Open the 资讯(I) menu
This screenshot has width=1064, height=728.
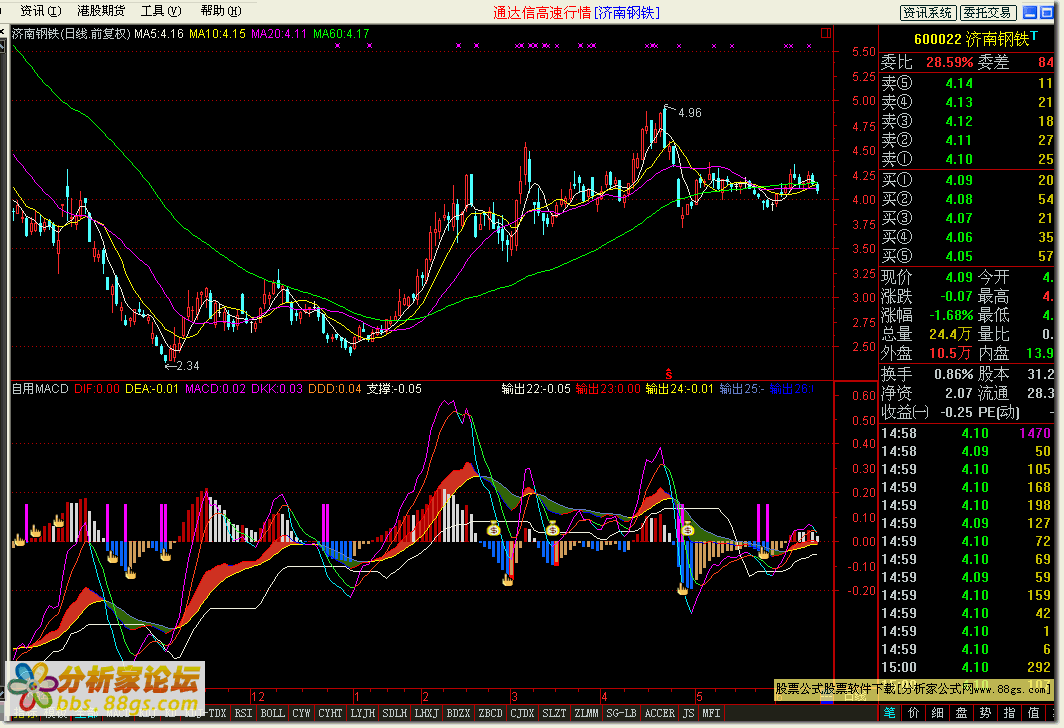click(x=41, y=11)
